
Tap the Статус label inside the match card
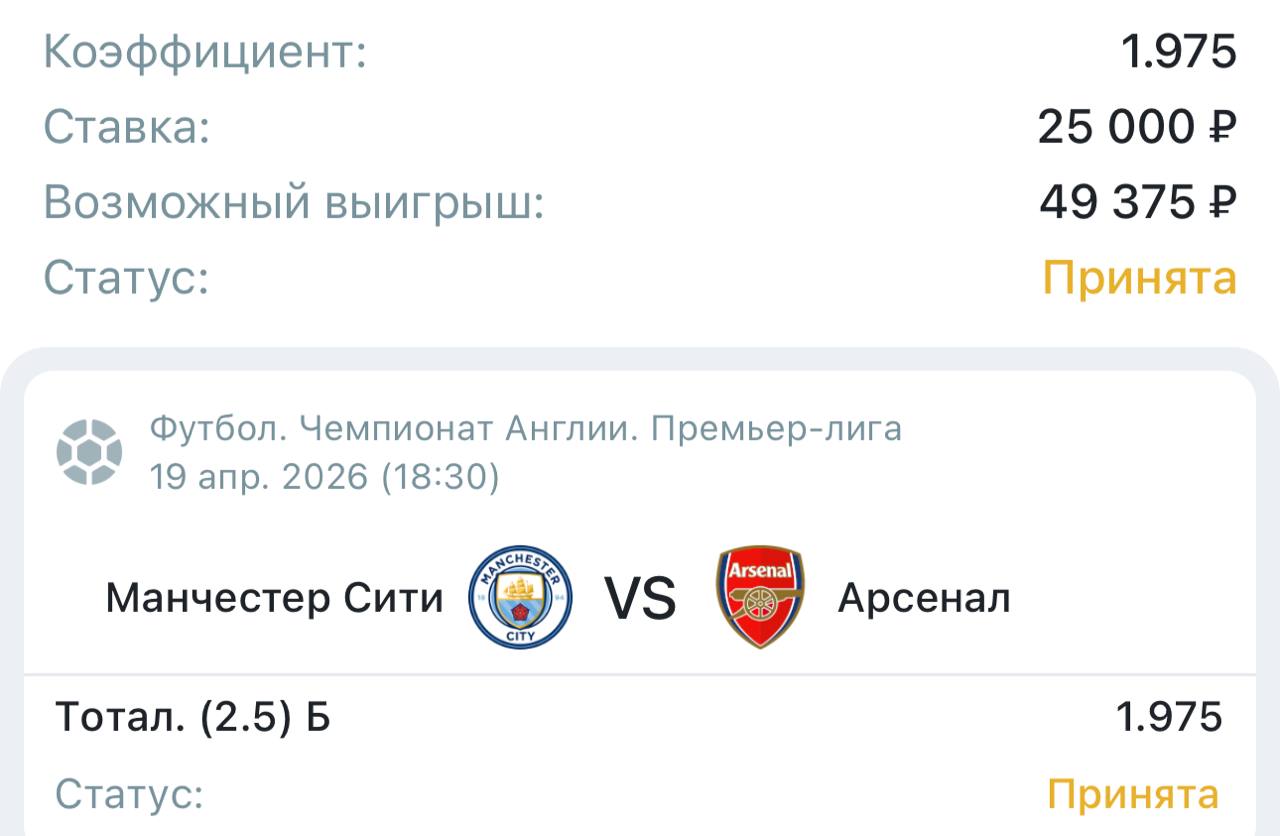point(129,795)
